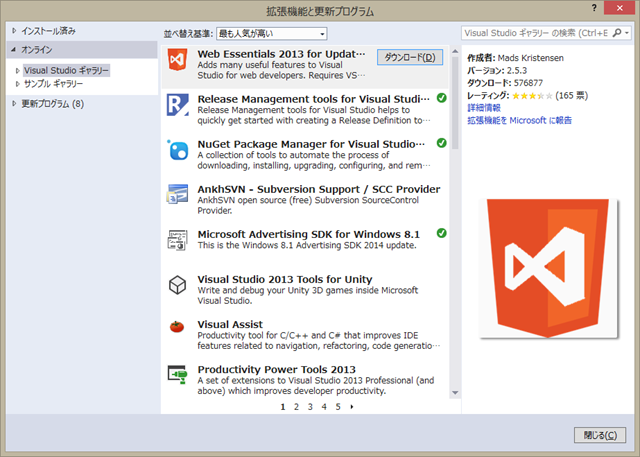Click the Release Management tools icon
The image size is (640, 457).
pos(178,105)
